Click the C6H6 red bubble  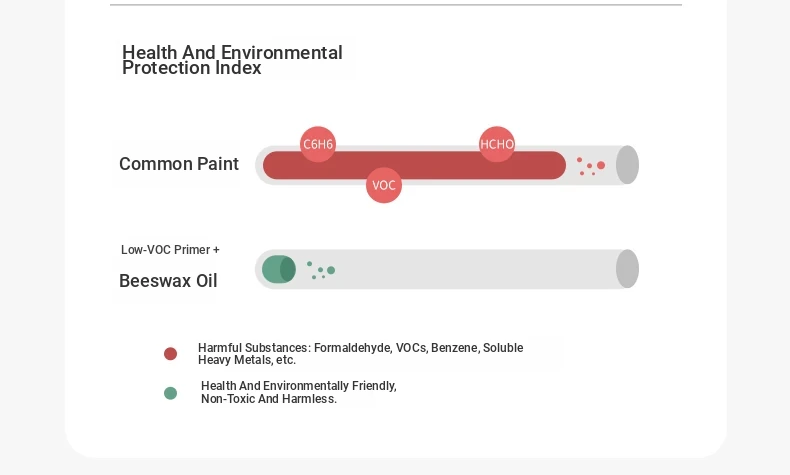coord(317,144)
